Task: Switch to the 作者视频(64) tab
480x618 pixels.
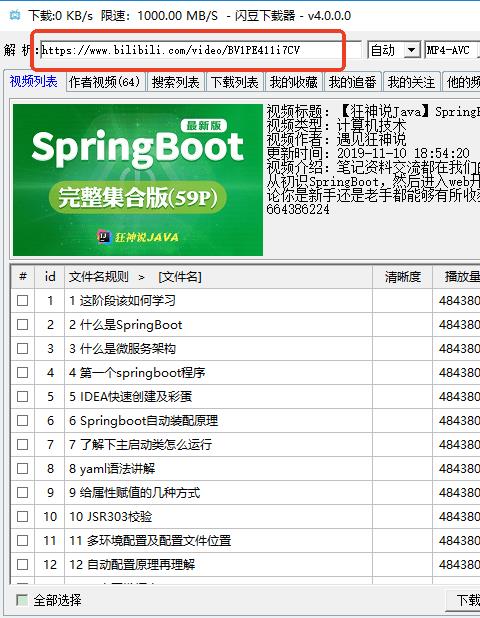Action: [105, 82]
